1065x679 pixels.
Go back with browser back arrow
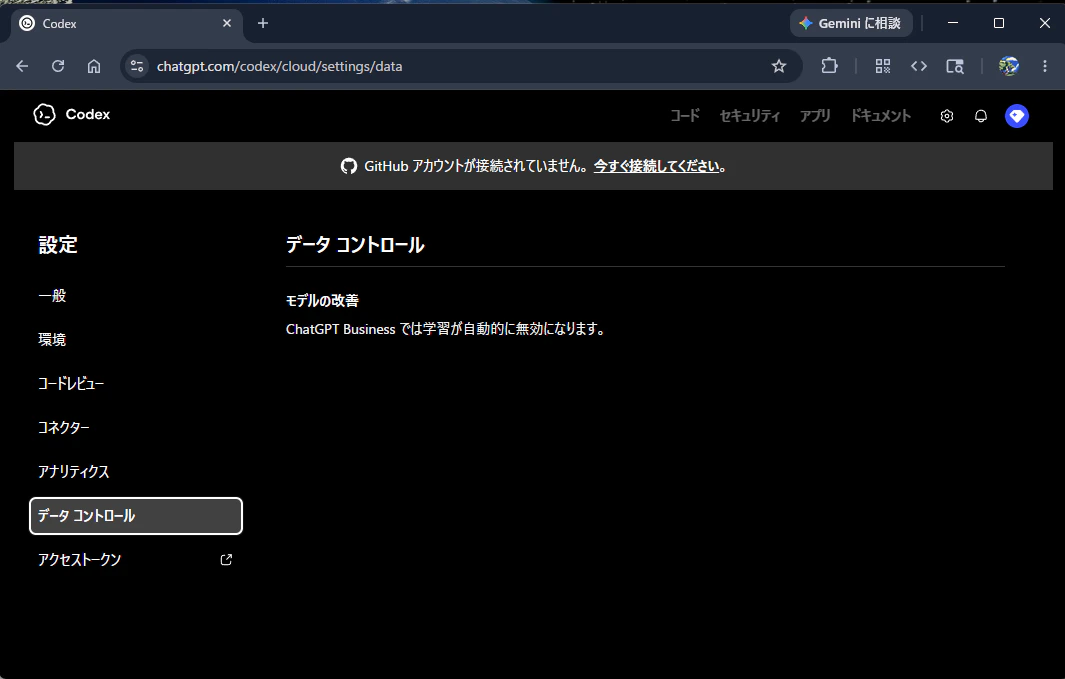coord(22,66)
